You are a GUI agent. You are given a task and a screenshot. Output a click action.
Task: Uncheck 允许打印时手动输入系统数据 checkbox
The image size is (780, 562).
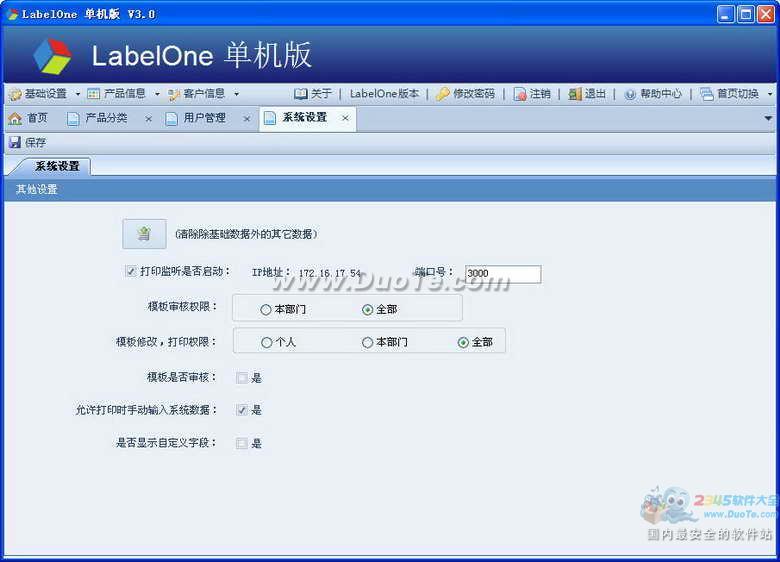point(242,410)
